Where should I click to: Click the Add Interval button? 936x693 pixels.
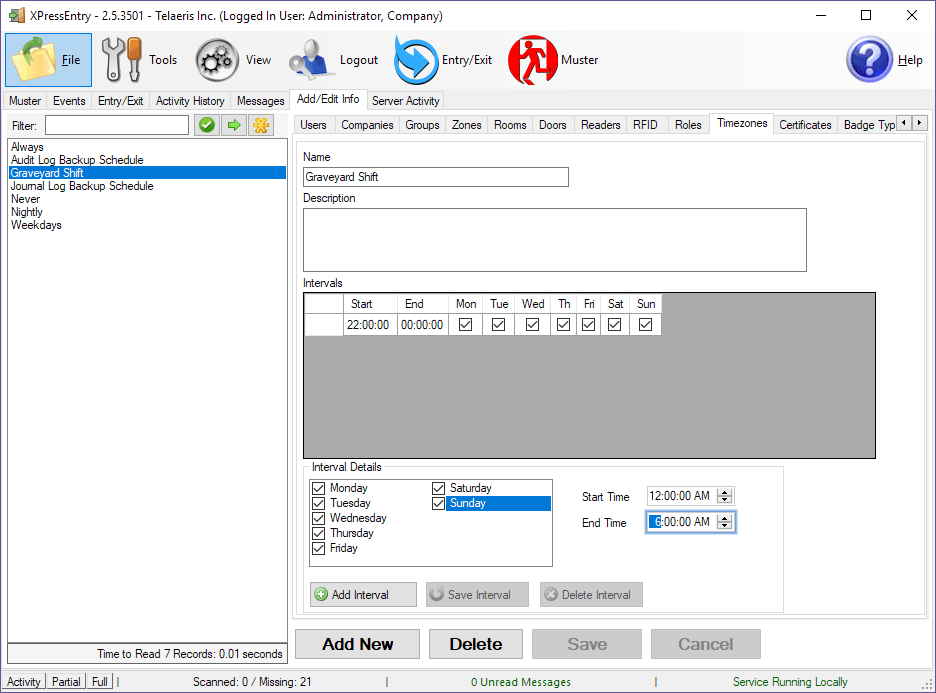[x=363, y=594]
